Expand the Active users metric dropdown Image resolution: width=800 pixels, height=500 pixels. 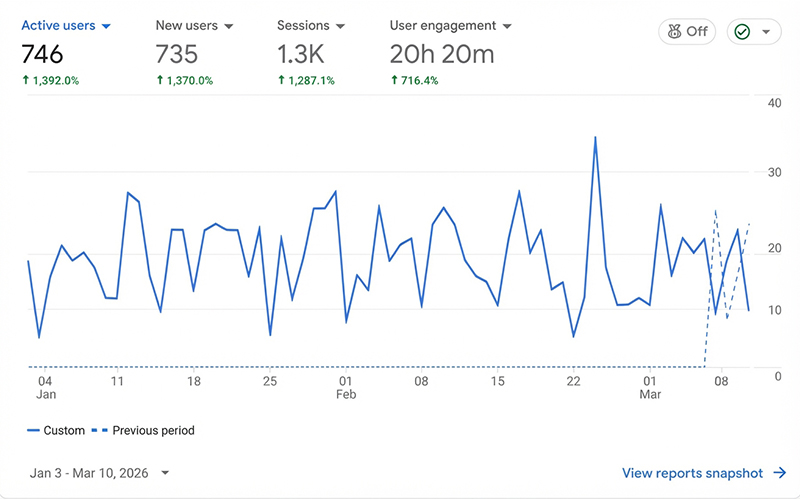(x=106, y=26)
